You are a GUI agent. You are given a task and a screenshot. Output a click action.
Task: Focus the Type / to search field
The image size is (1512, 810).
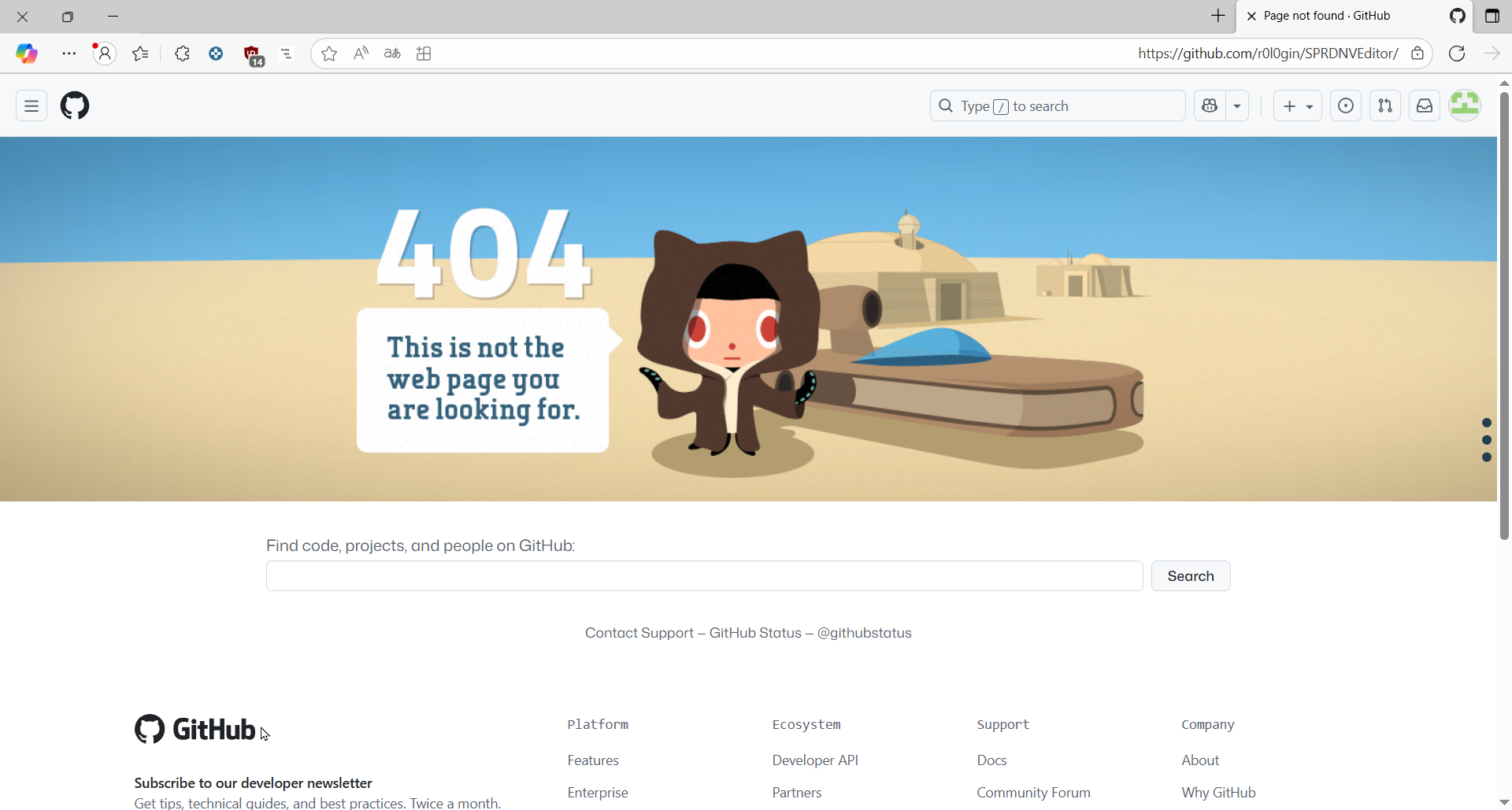coord(1057,106)
